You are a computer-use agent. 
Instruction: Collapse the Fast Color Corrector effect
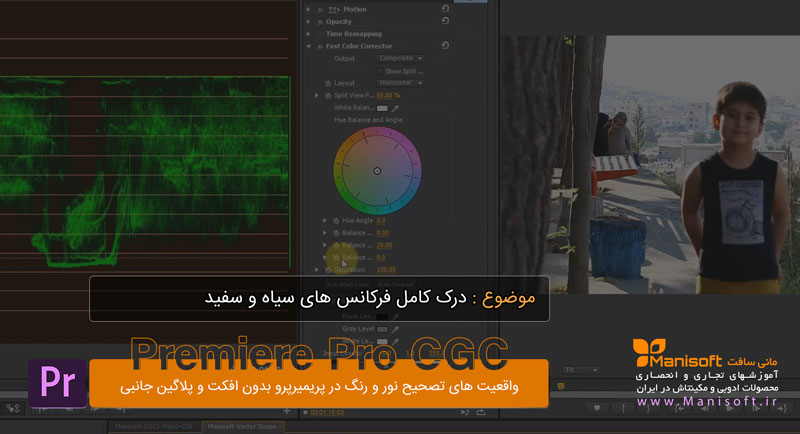pyautogui.click(x=308, y=46)
